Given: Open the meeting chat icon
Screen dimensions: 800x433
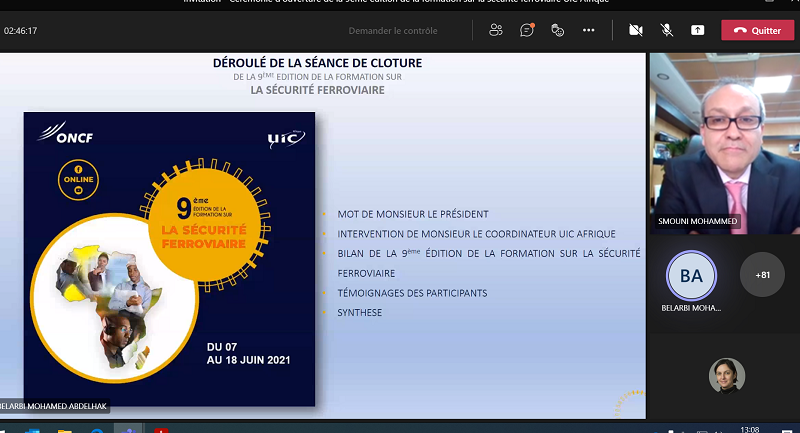Looking at the screenshot, I should pyautogui.click(x=527, y=31).
